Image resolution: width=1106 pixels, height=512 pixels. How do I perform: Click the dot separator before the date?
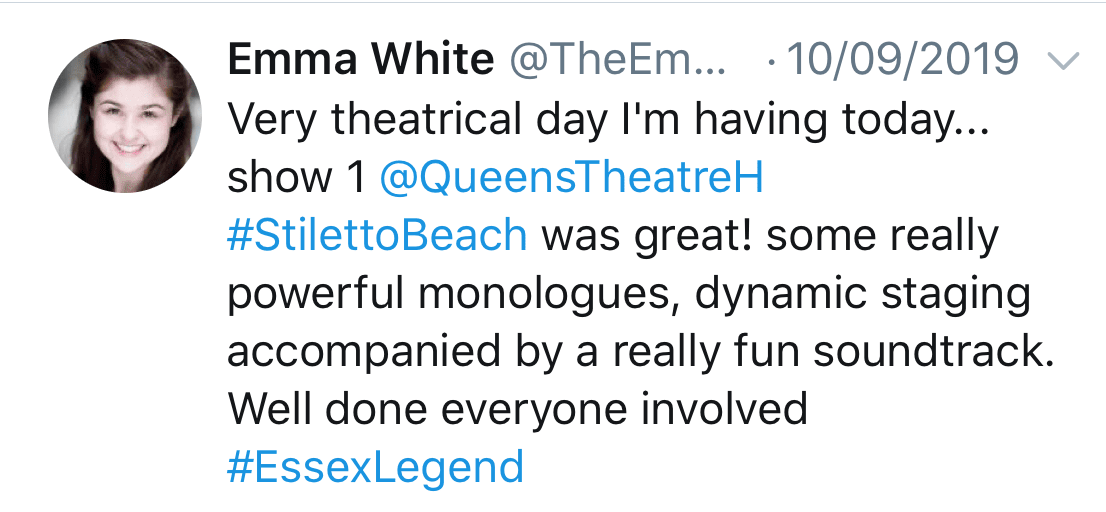769,62
